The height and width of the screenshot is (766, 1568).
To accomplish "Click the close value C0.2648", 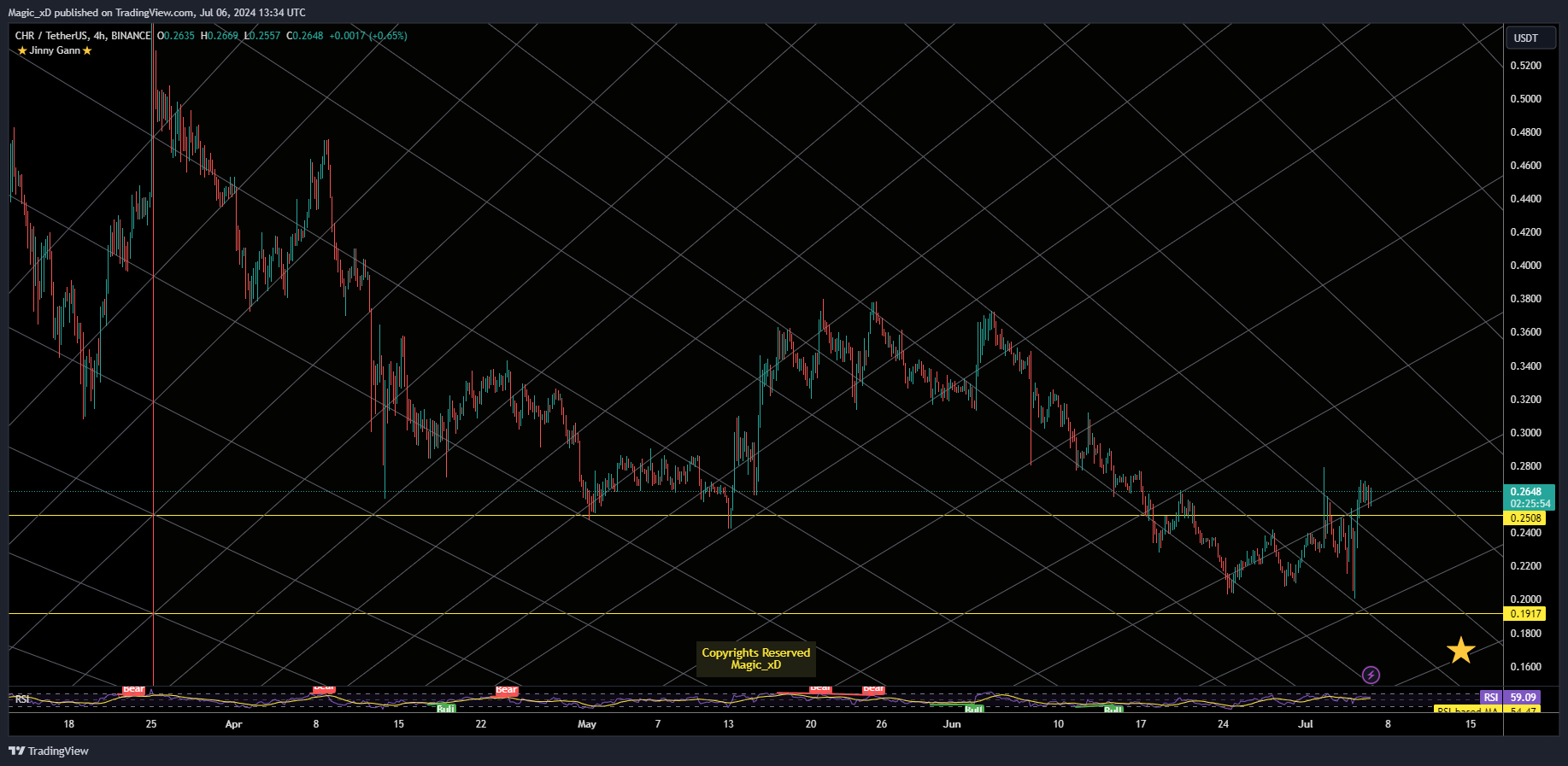I will click(x=305, y=36).
